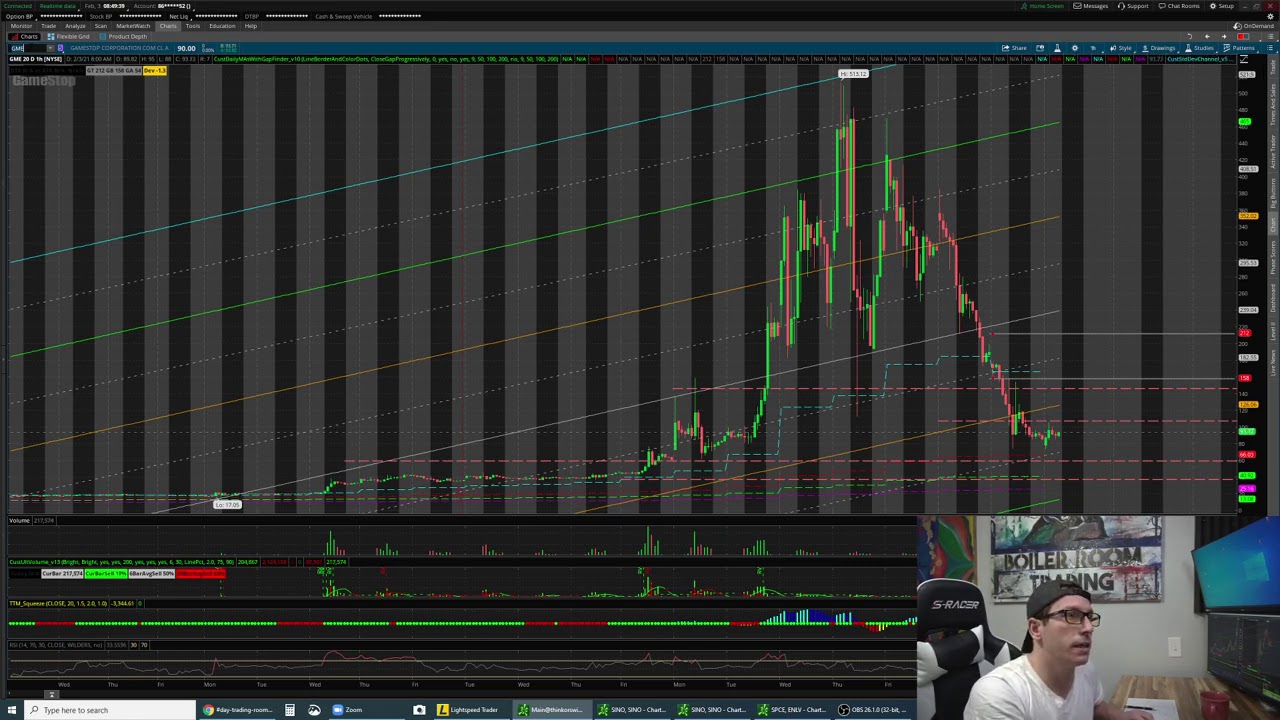This screenshot has height=720, width=1280.
Task: Click the CurBarSell green label
Action: 106,574
